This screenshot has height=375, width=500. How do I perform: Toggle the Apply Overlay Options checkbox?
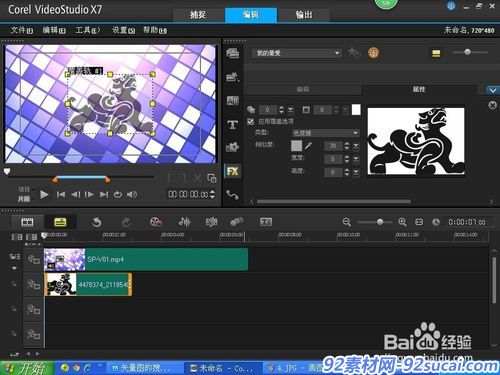tap(251, 121)
